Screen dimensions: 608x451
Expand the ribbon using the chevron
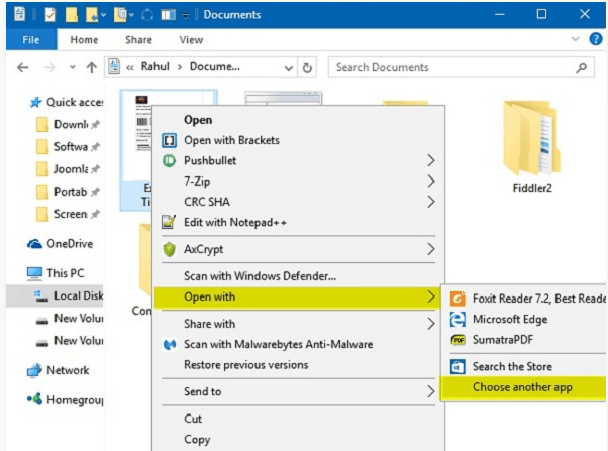point(574,40)
